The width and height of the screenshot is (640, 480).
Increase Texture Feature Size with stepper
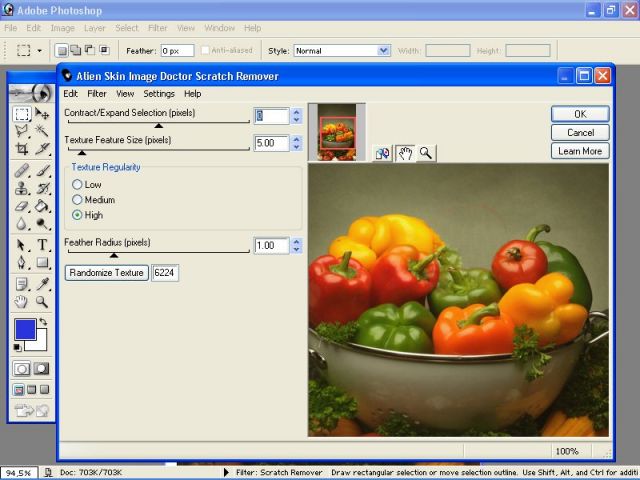click(x=296, y=139)
